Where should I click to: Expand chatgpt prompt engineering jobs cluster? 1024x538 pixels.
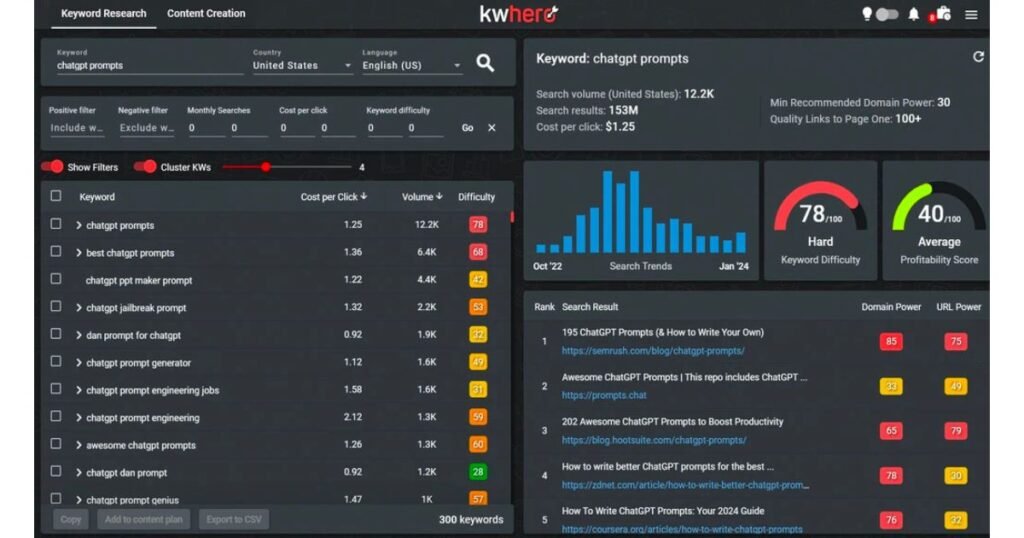[78, 390]
